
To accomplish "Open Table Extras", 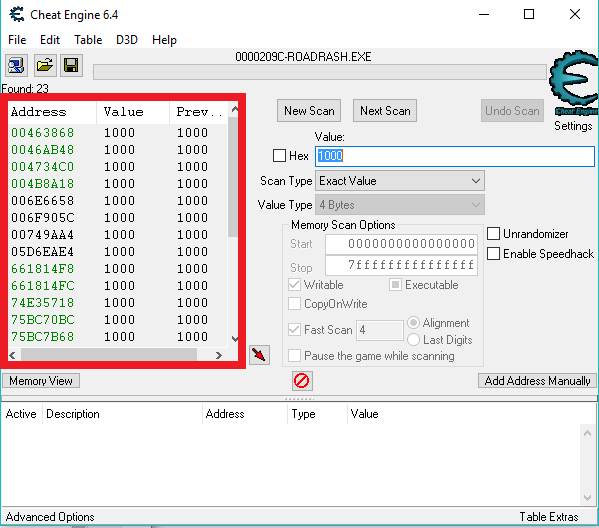I will coord(549,517).
